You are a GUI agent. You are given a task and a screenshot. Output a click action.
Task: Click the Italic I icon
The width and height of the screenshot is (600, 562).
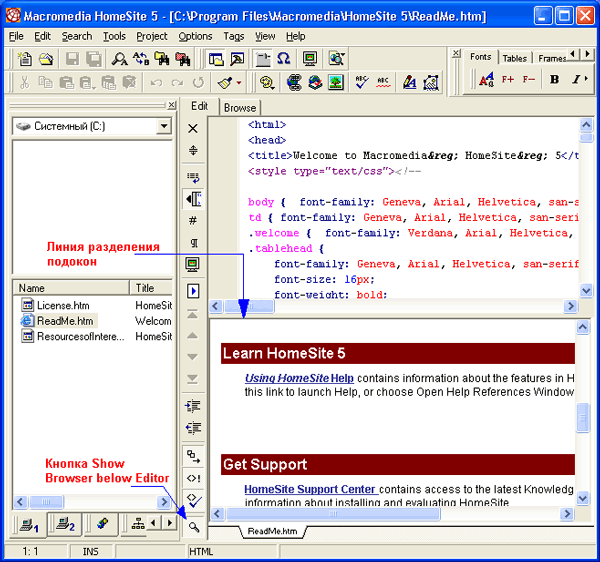point(576,80)
